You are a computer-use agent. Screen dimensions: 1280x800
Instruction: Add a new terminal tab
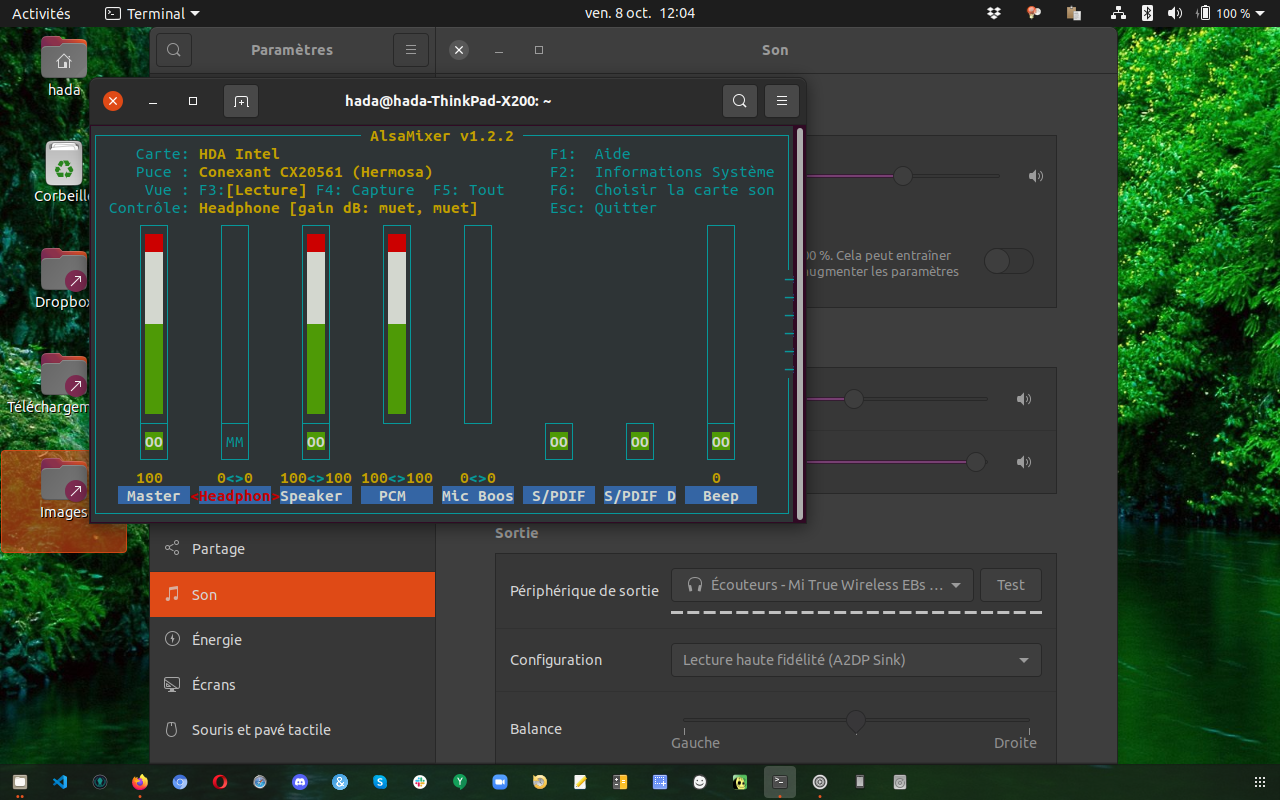(x=241, y=101)
